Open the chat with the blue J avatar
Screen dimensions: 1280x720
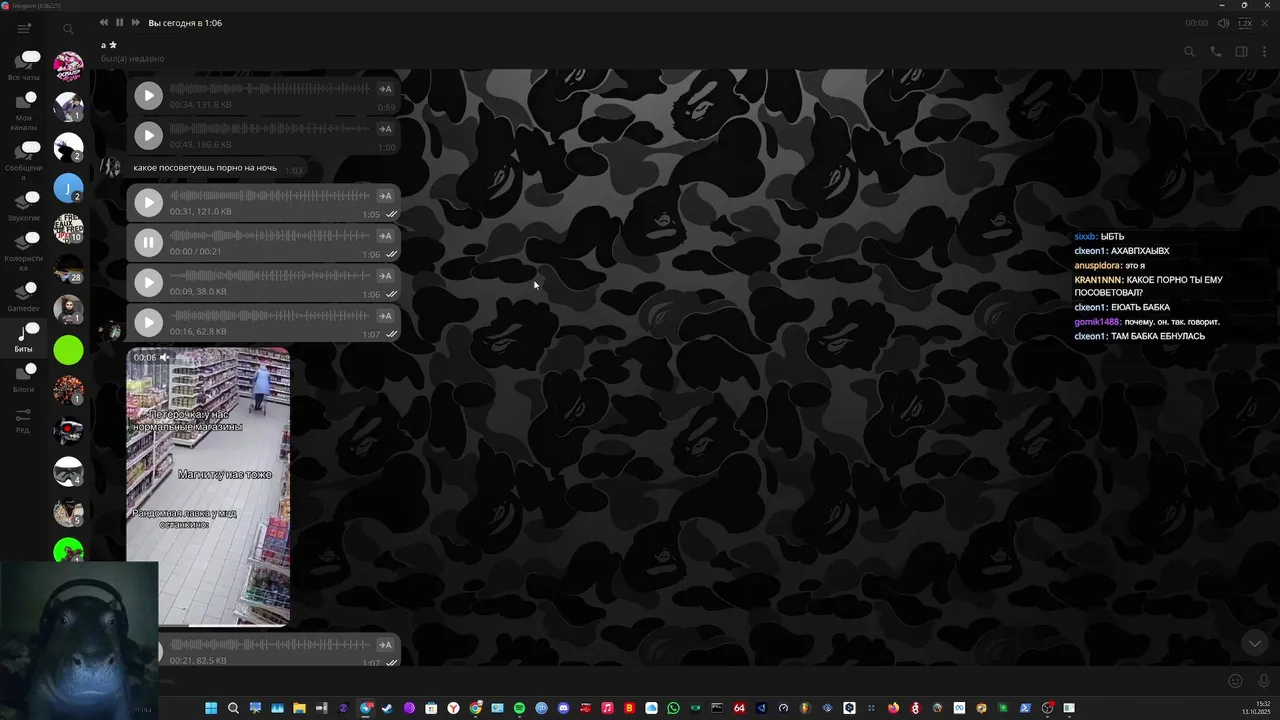pos(68,188)
